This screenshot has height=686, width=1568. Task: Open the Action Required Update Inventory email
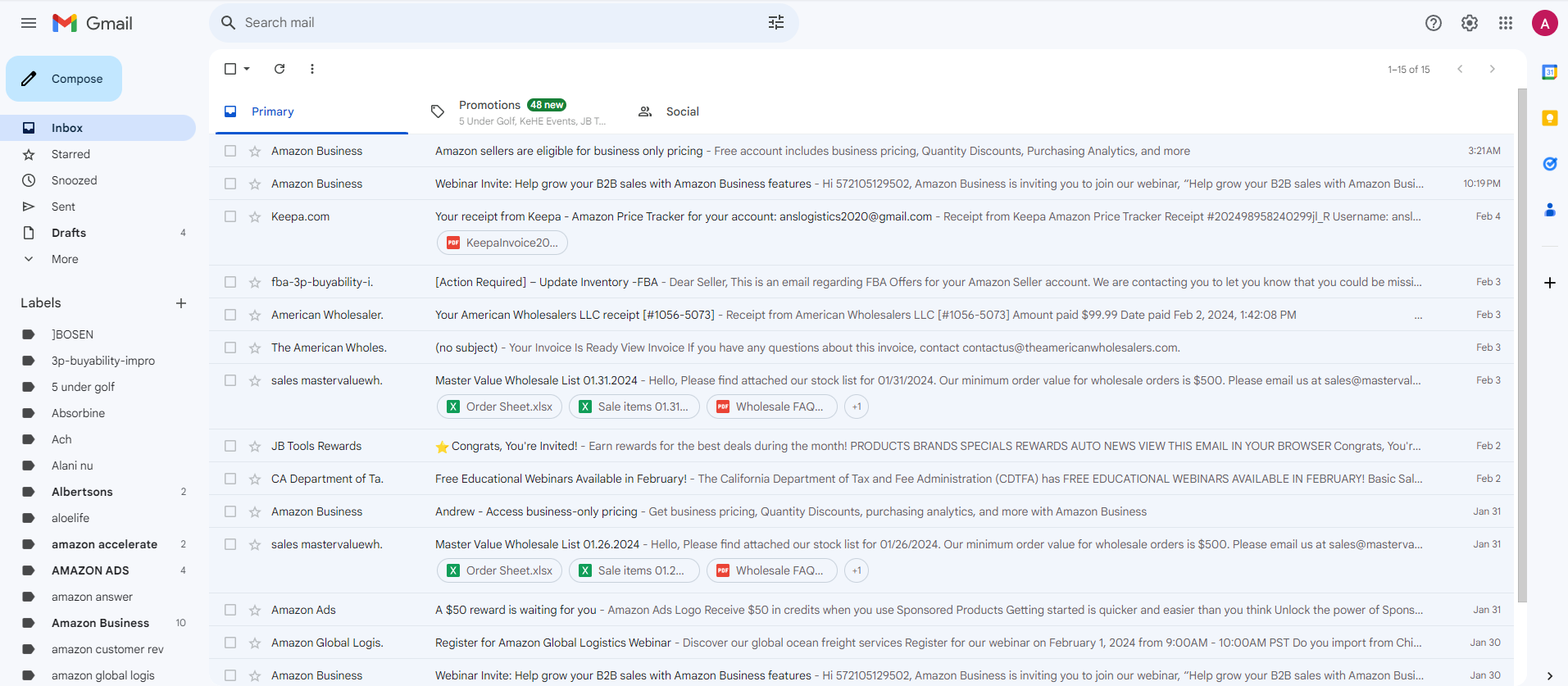pos(861,282)
